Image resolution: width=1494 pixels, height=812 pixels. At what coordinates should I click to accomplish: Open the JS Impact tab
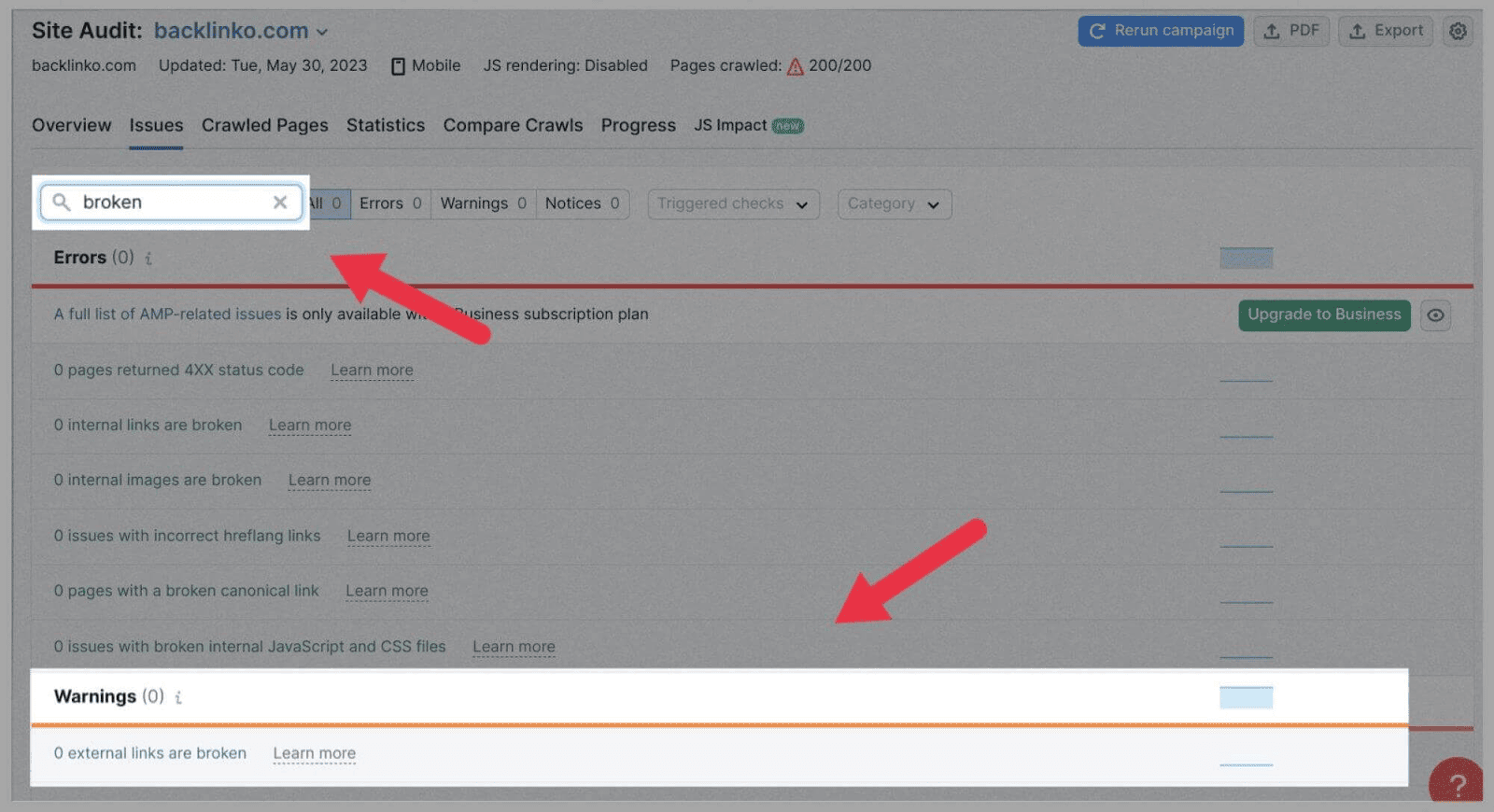pyautogui.click(x=748, y=125)
